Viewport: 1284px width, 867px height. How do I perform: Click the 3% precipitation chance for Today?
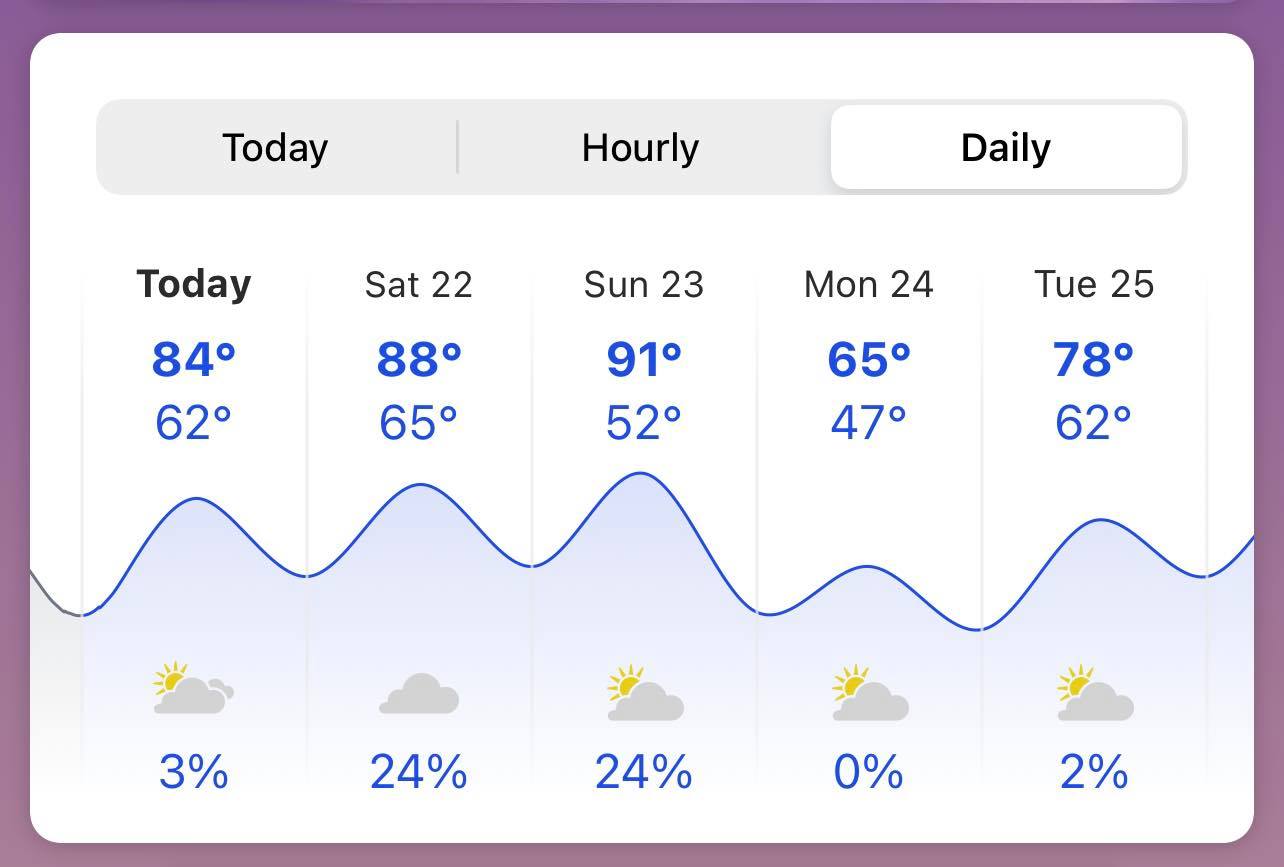click(x=194, y=772)
